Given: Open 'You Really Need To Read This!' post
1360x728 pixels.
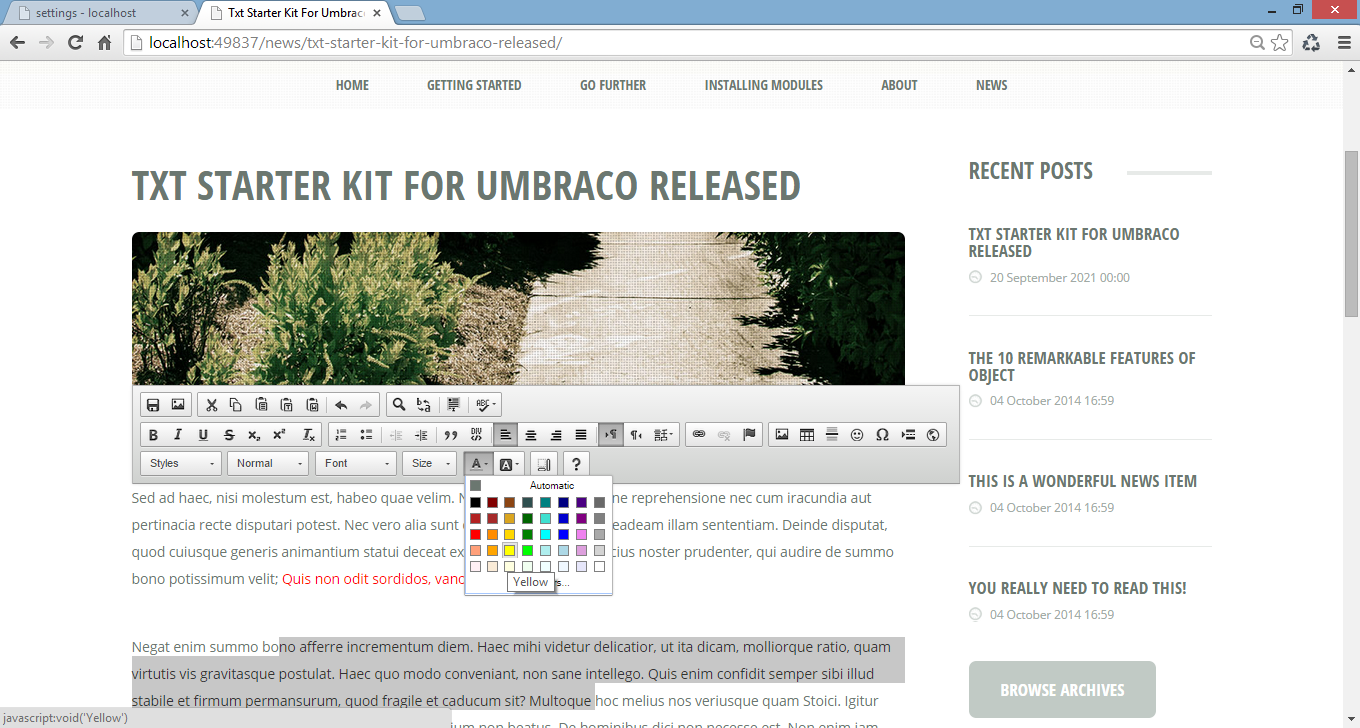Looking at the screenshot, I should click(1077, 588).
